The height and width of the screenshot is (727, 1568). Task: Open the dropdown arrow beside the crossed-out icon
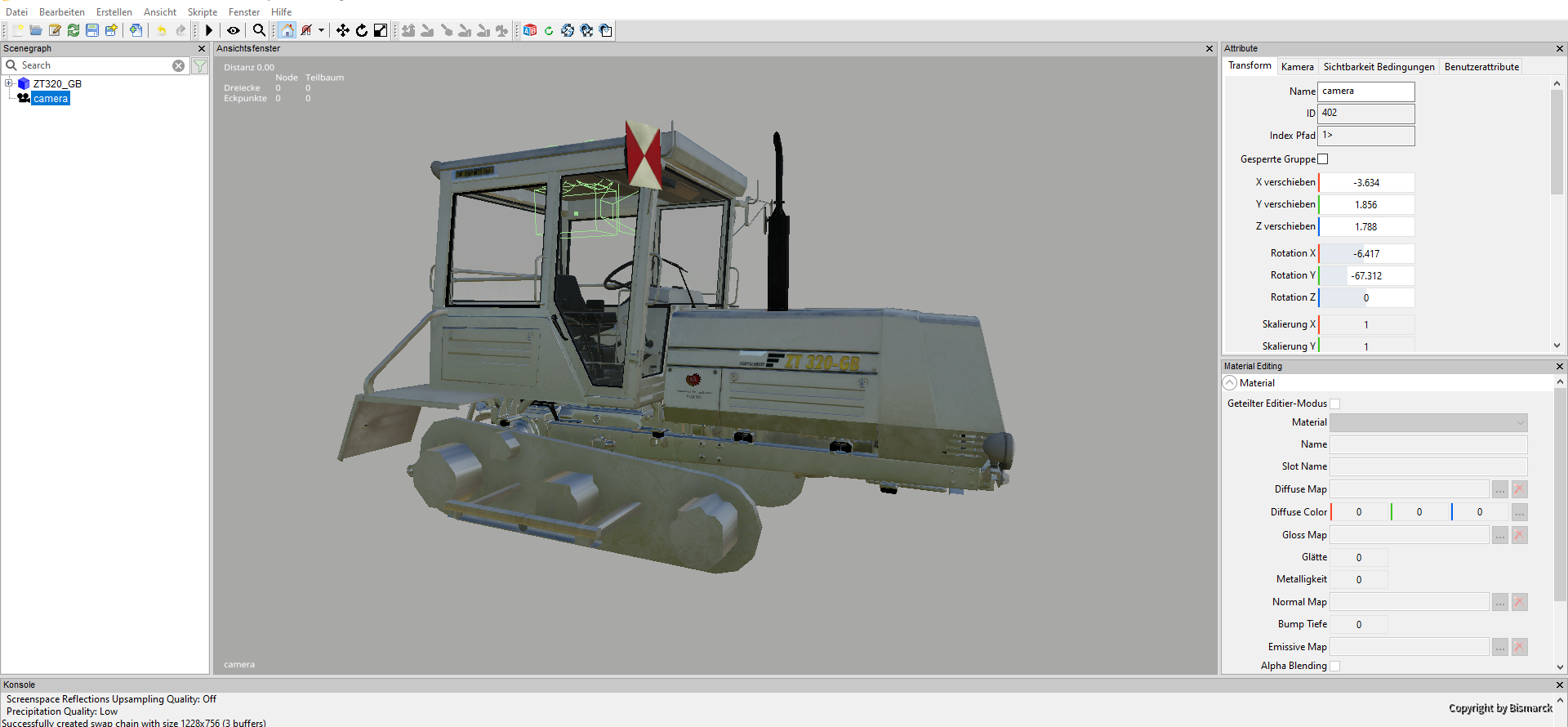(322, 30)
